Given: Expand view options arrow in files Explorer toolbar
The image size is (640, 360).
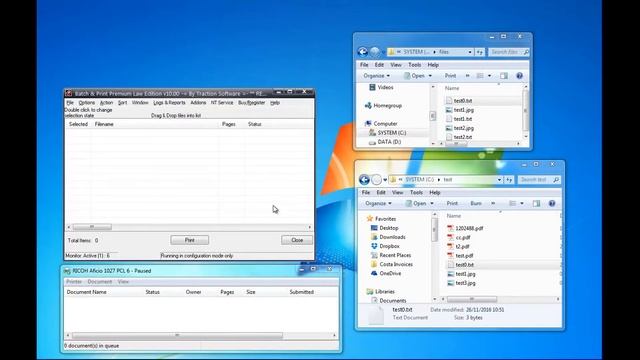Looking at the screenshot, I should [489, 76].
